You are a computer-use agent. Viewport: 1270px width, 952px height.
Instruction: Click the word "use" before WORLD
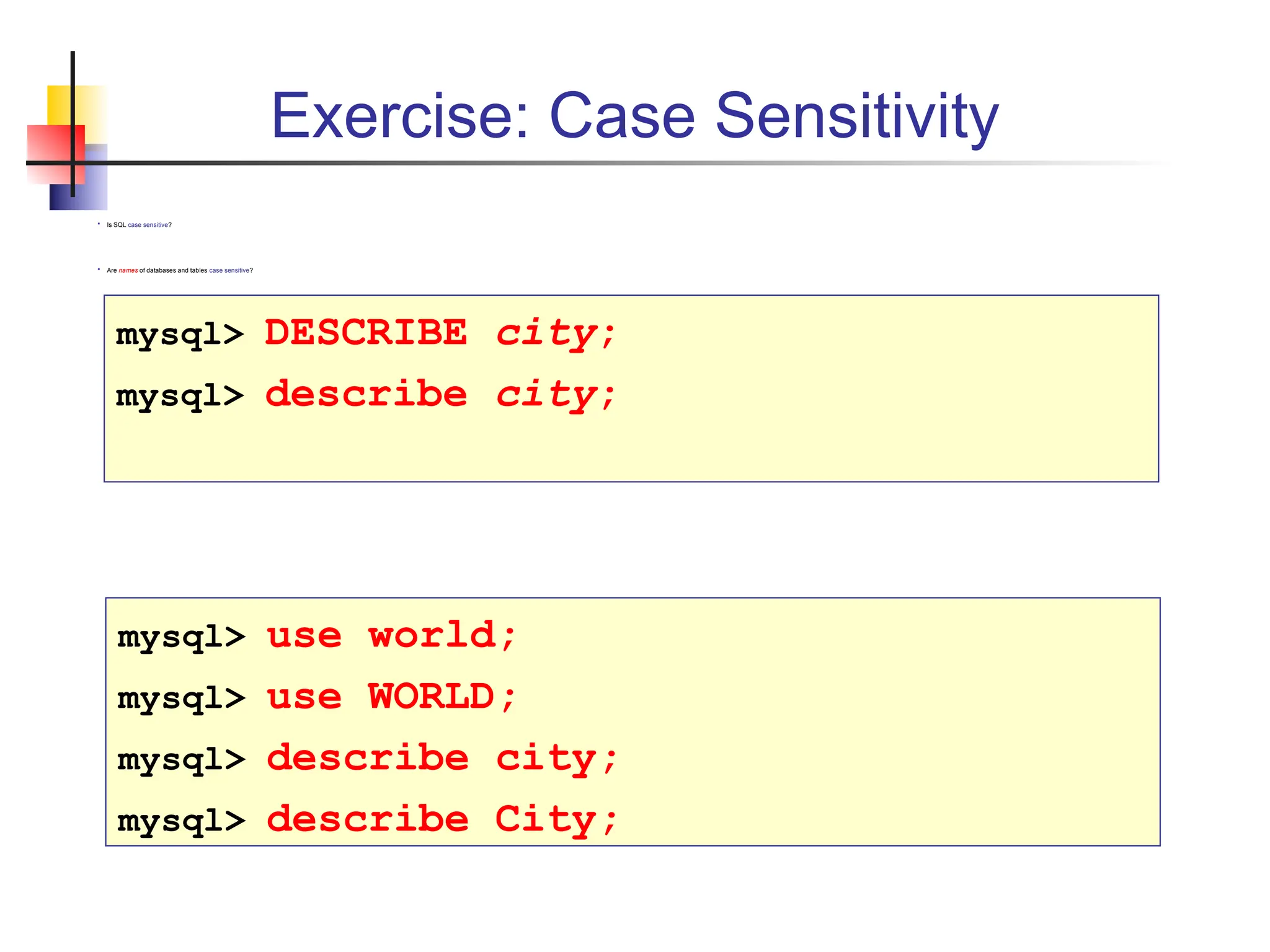coord(304,697)
